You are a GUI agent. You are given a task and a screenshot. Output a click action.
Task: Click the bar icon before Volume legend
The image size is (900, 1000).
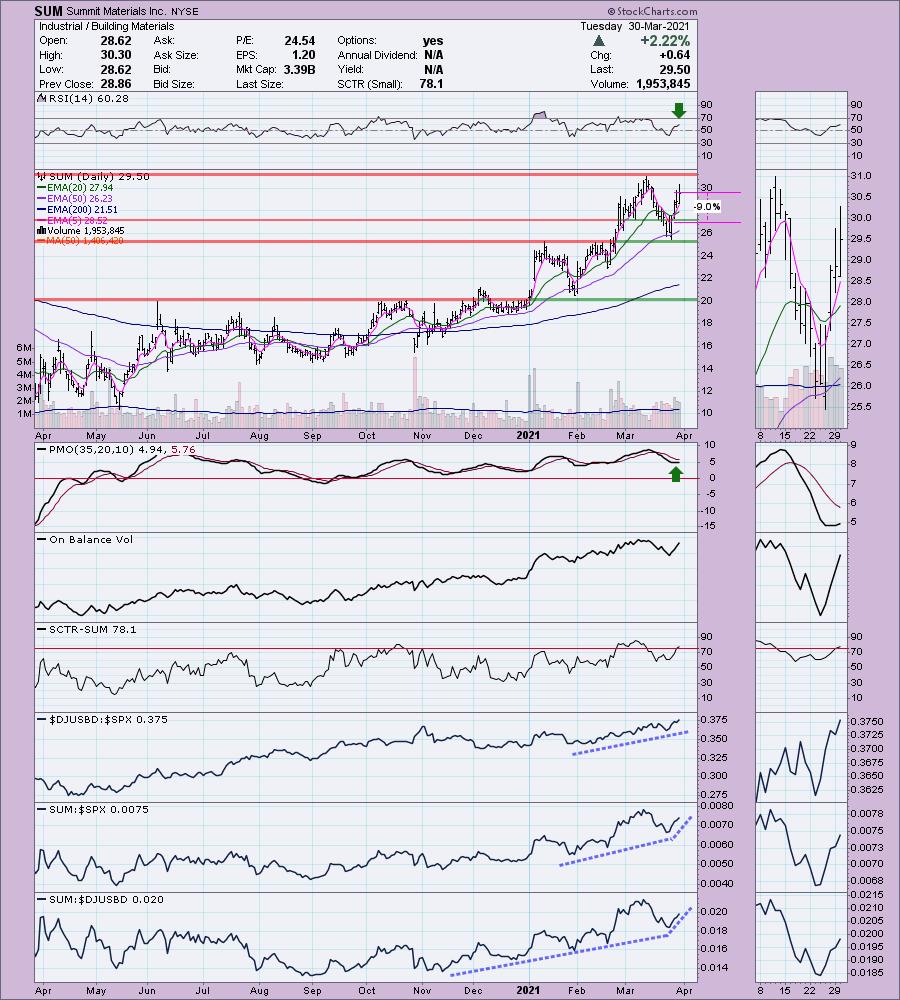tap(41, 230)
